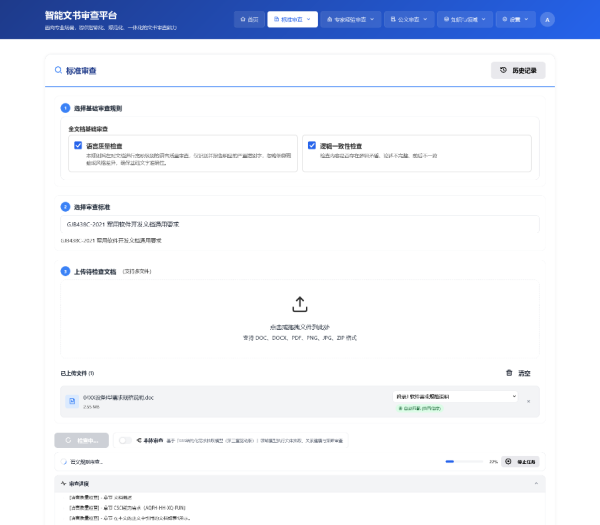This screenshot has height=525, width=600.
Task: Click the GJB438C-2021 standard selection field
Action: pos(300,224)
